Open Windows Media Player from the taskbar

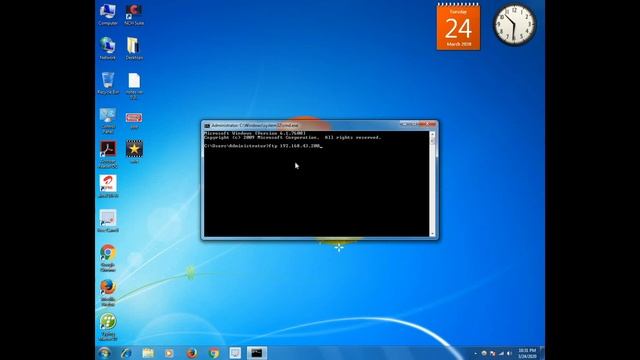[169, 353]
